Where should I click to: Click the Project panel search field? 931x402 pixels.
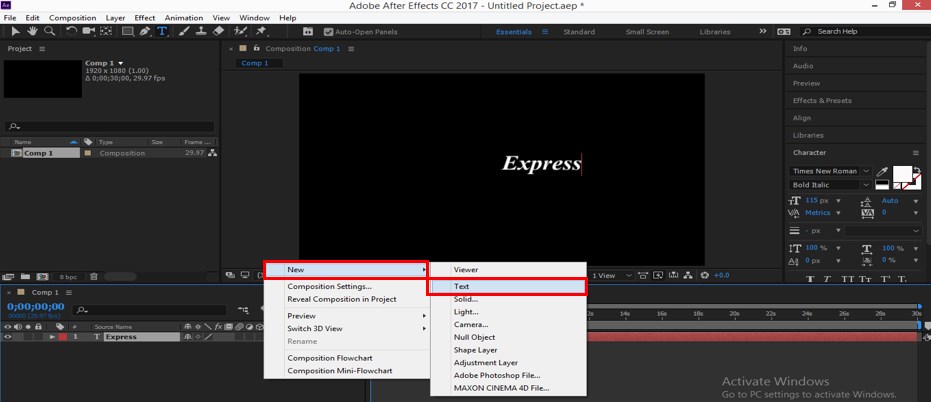(109, 126)
